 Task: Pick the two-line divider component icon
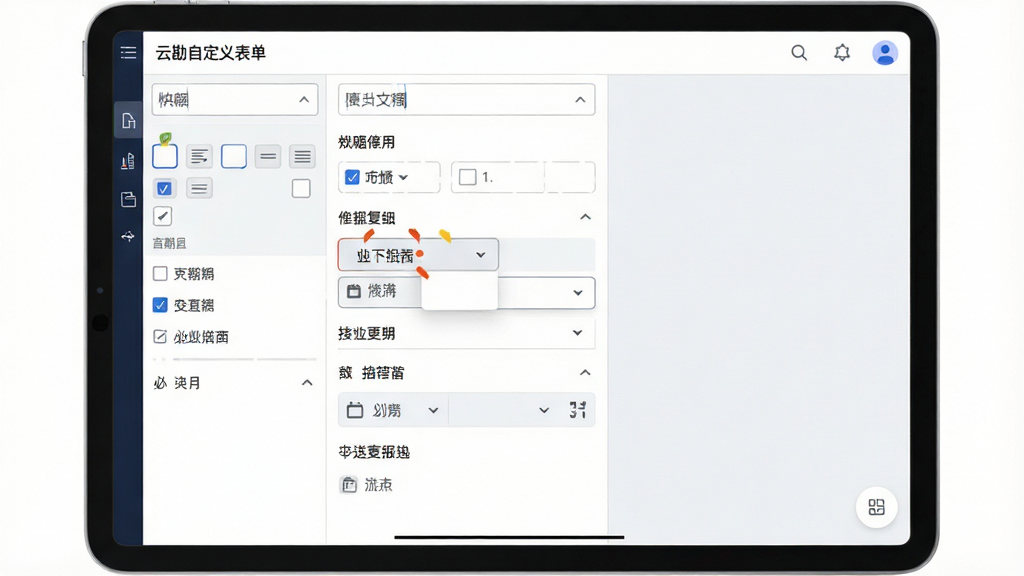coord(268,156)
